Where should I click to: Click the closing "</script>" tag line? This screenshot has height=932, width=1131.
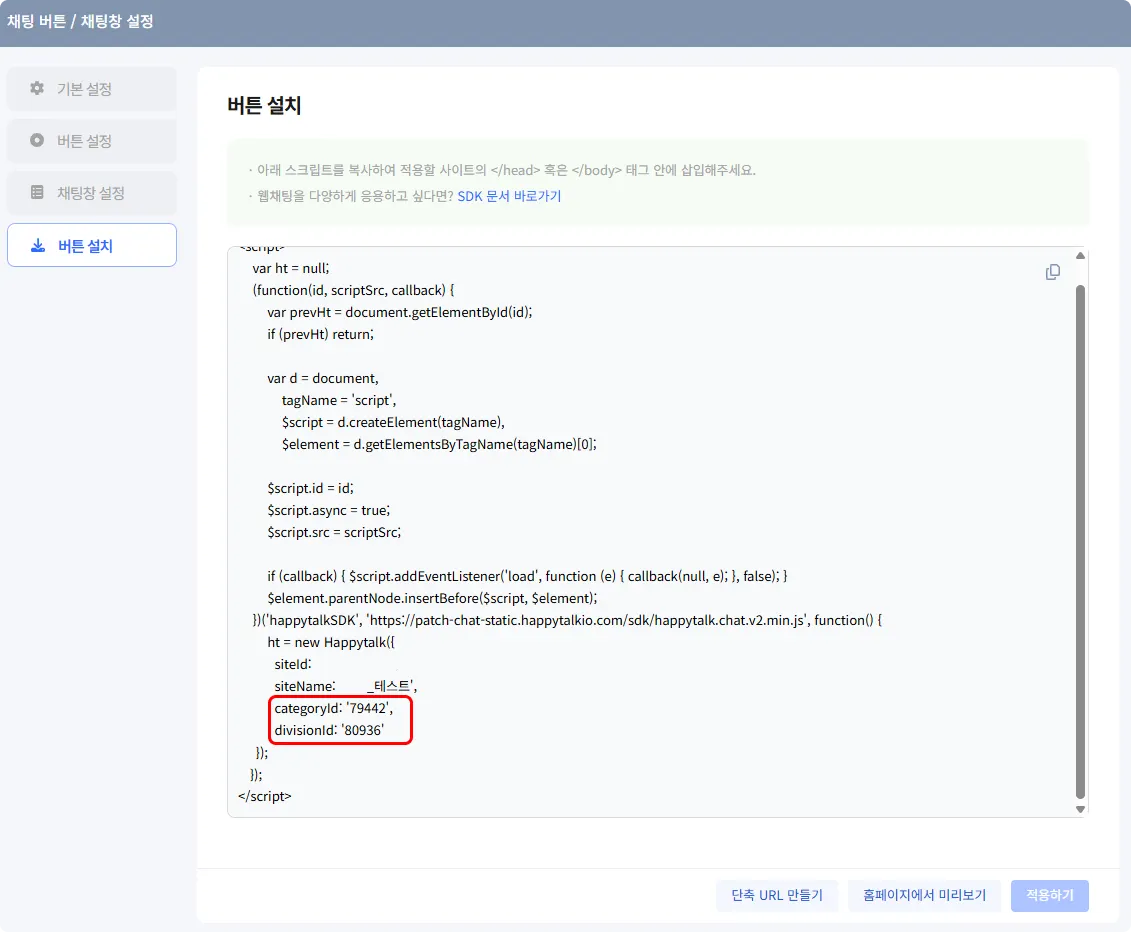point(265,796)
